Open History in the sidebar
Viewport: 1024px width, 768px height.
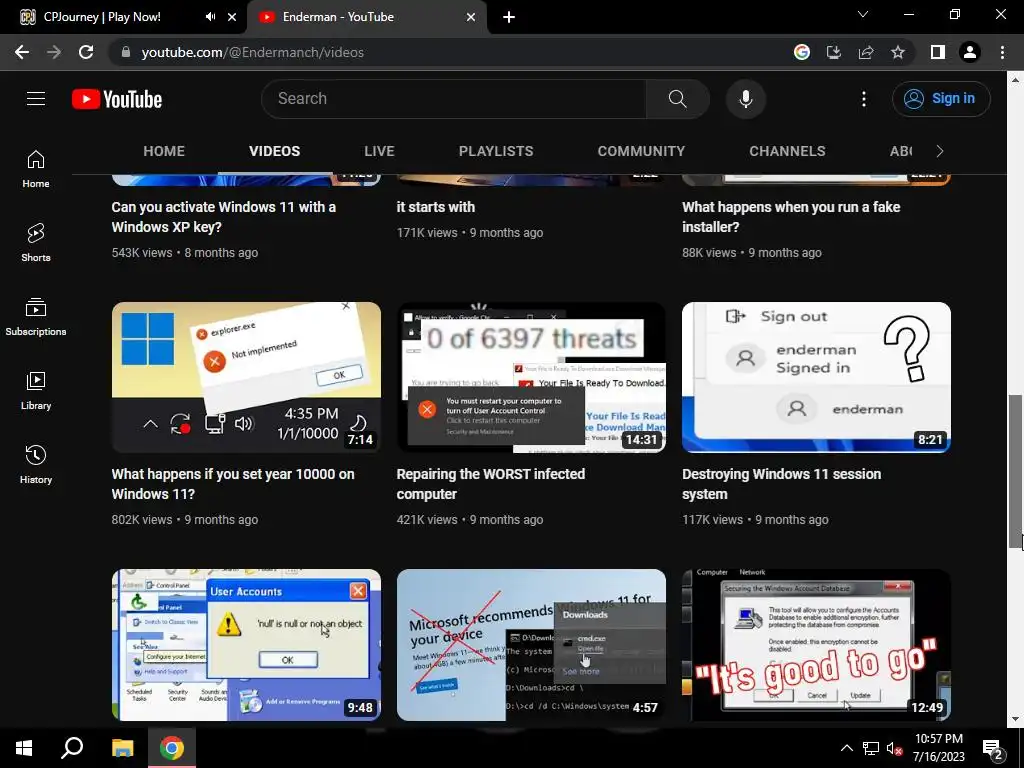click(36, 464)
